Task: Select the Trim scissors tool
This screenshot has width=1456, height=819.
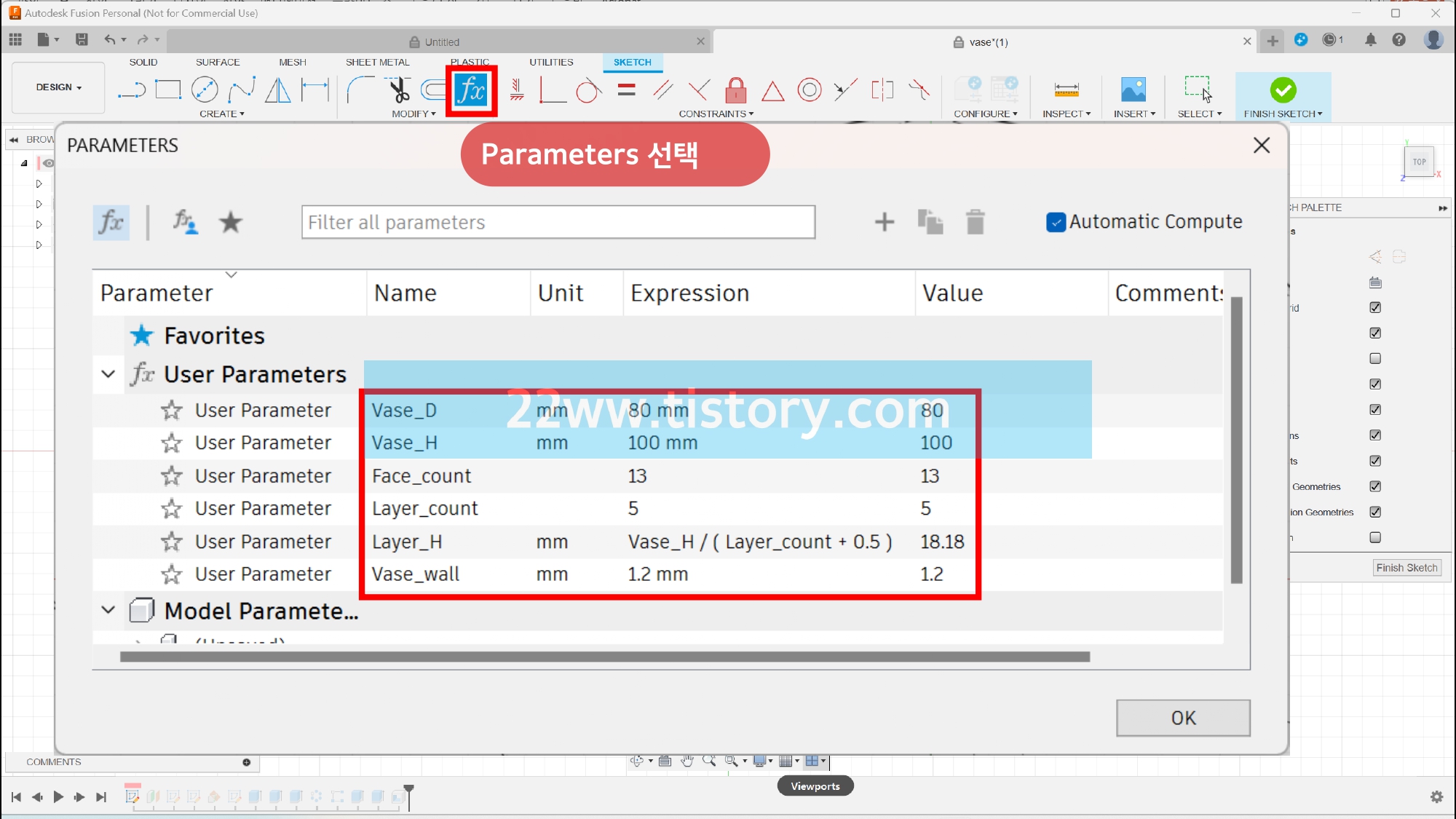Action: [399, 90]
